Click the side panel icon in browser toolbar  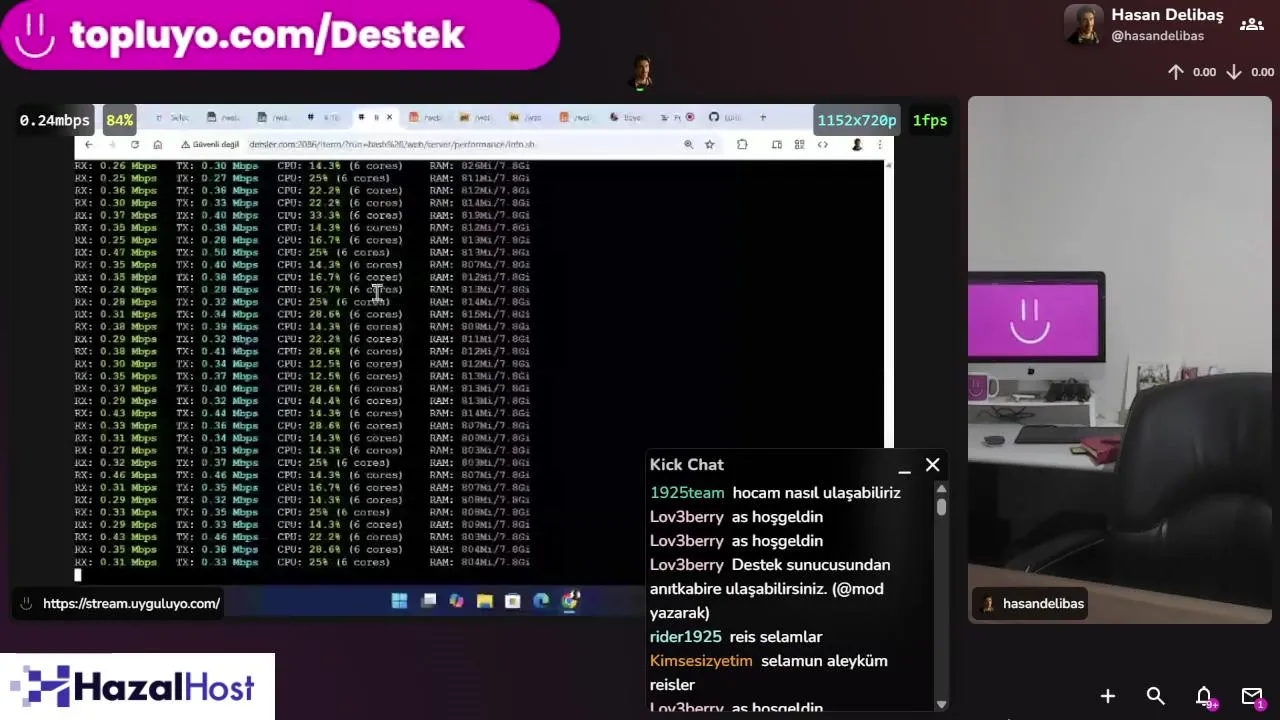776,145
